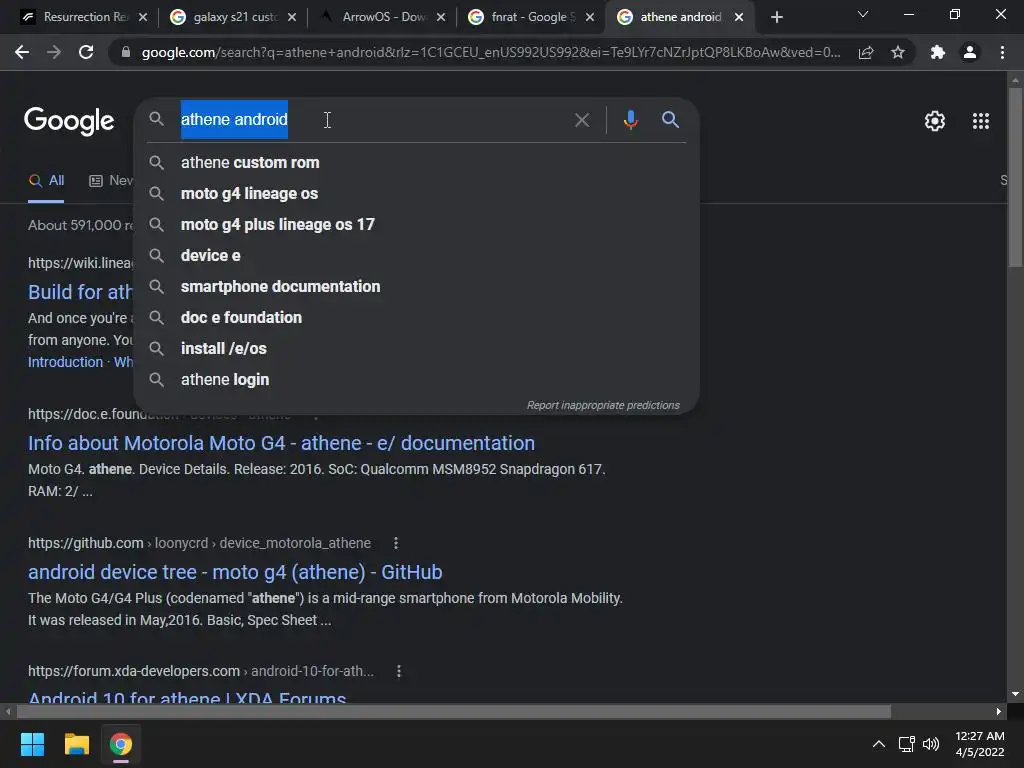The height and width of the screenshot is (768, 1024).
Task: Open Windows Start menu
Action: pyautogui.click(x=32, y=744)
